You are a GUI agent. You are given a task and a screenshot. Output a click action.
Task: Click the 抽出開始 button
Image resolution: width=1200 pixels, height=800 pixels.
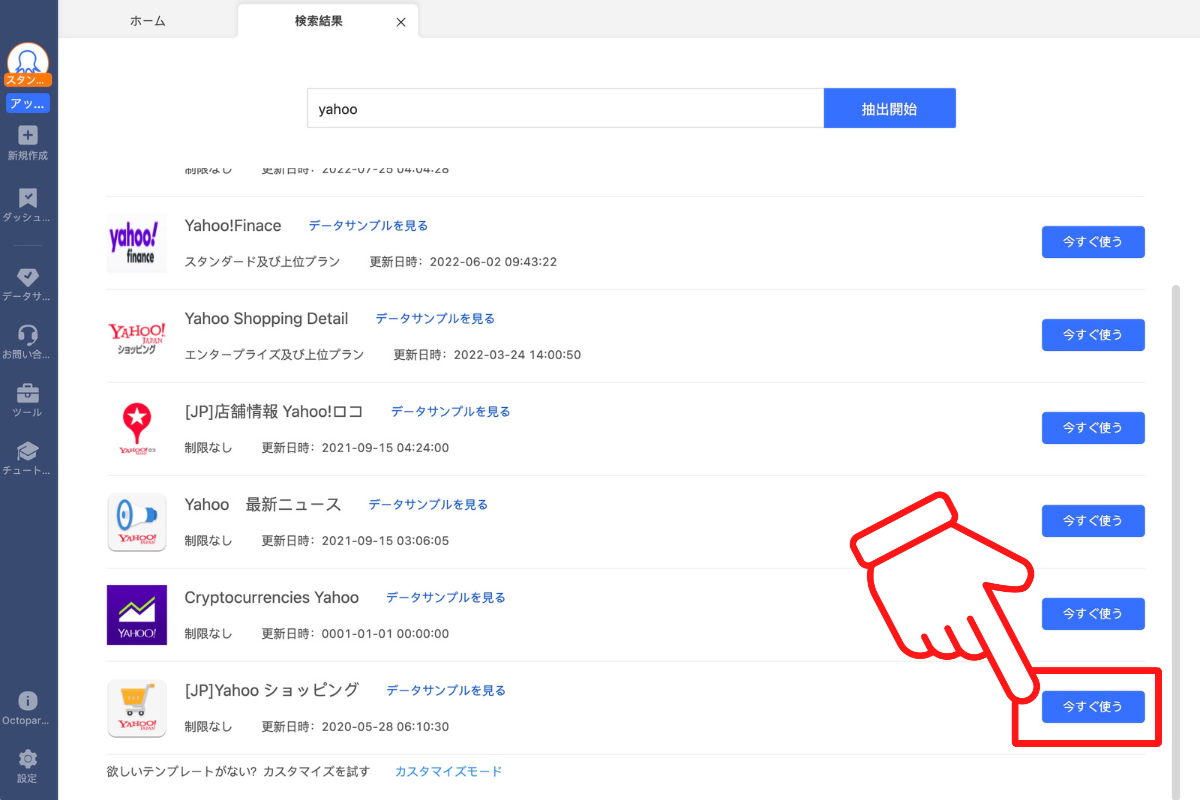click(889, 109)
